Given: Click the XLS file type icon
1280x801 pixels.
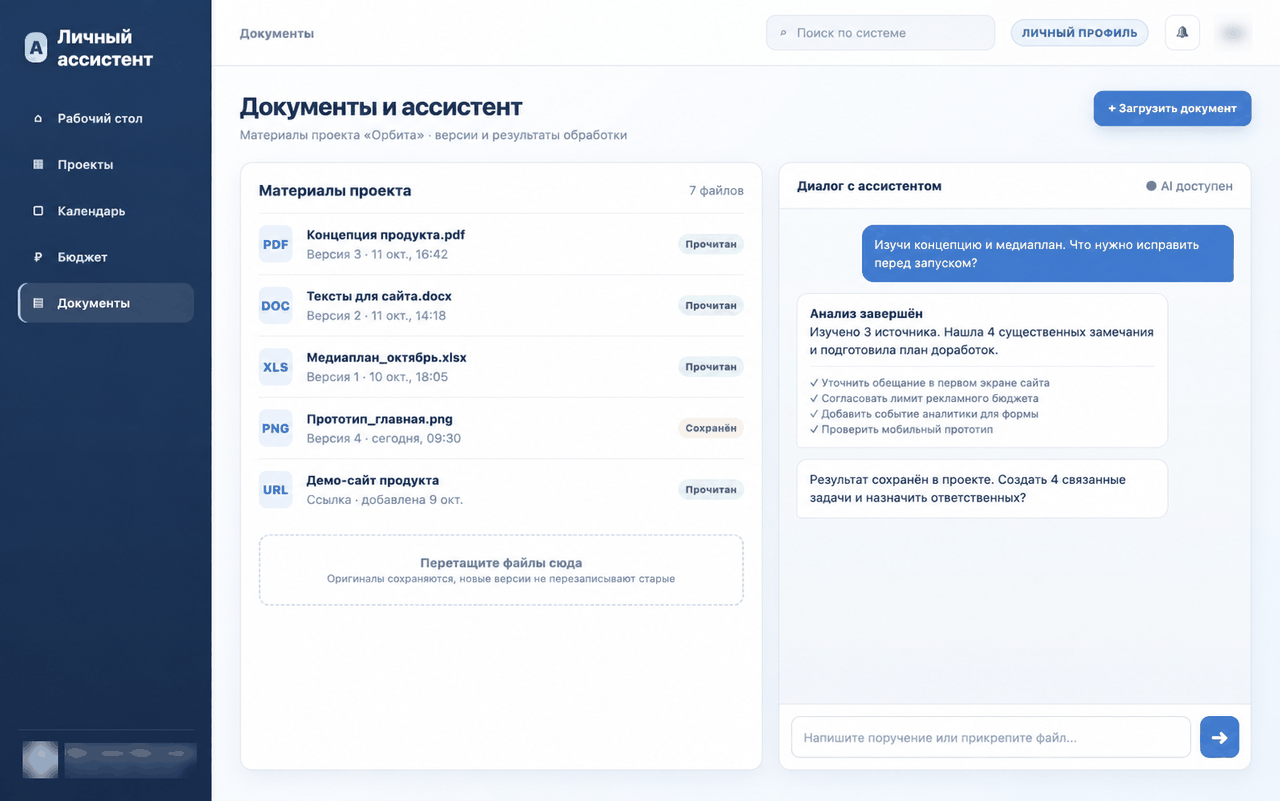Looking at the screenshot, I should 275,367.
